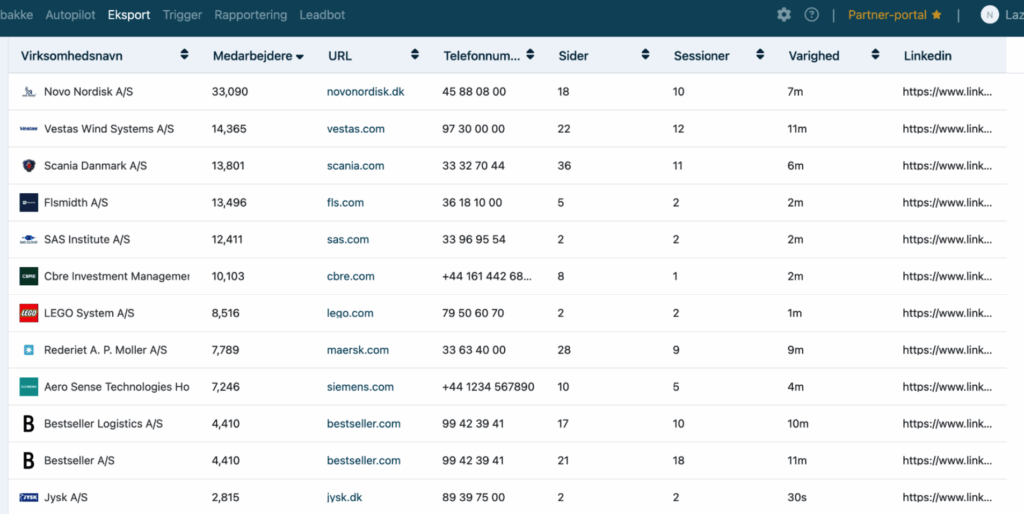Sort by Virksomhedsnavn column arrows
1024x514 pixels.
[x=184, y=55]
